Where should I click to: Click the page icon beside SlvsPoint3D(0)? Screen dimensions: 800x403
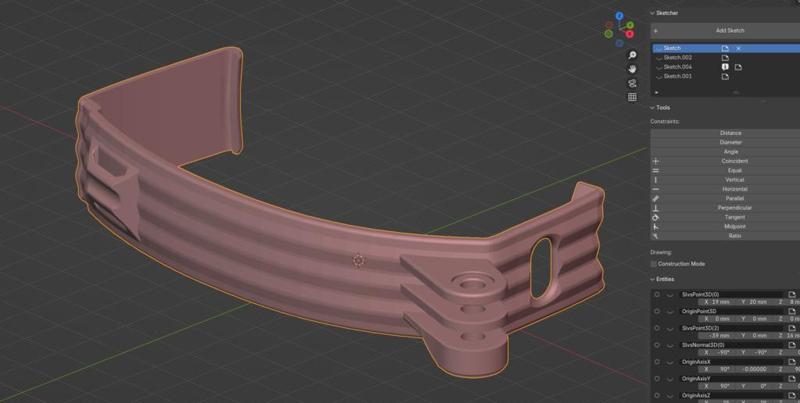[792, 294]
